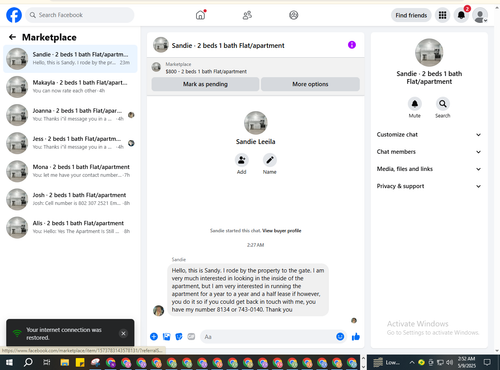Screen dimensions: 500x370
Task: Open View buyer profile link
Action: click(x=282, y=231)
